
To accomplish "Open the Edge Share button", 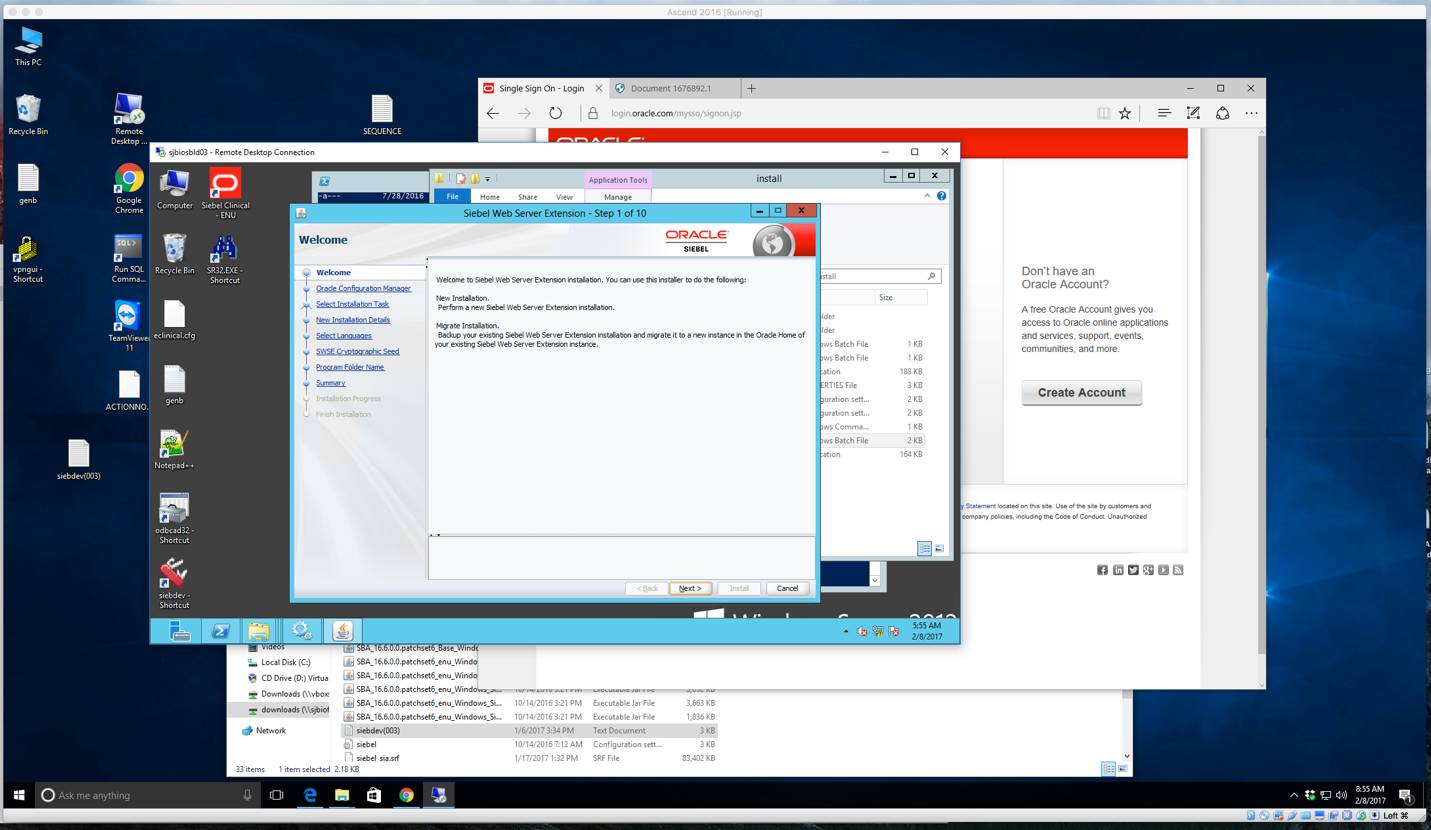I will pyautogui.click(x=1222, y=114).
